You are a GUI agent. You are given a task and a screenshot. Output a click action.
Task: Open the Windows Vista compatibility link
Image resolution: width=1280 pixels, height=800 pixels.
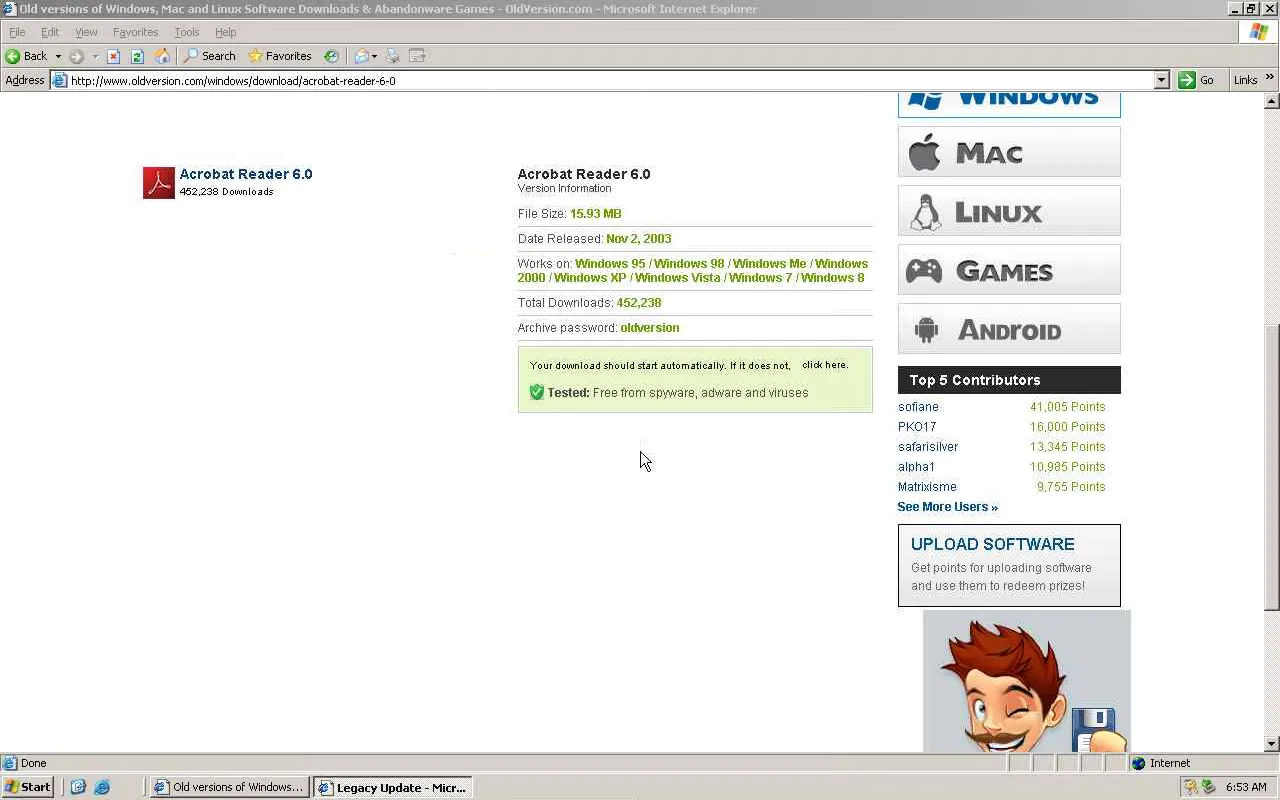coord(677,278)
